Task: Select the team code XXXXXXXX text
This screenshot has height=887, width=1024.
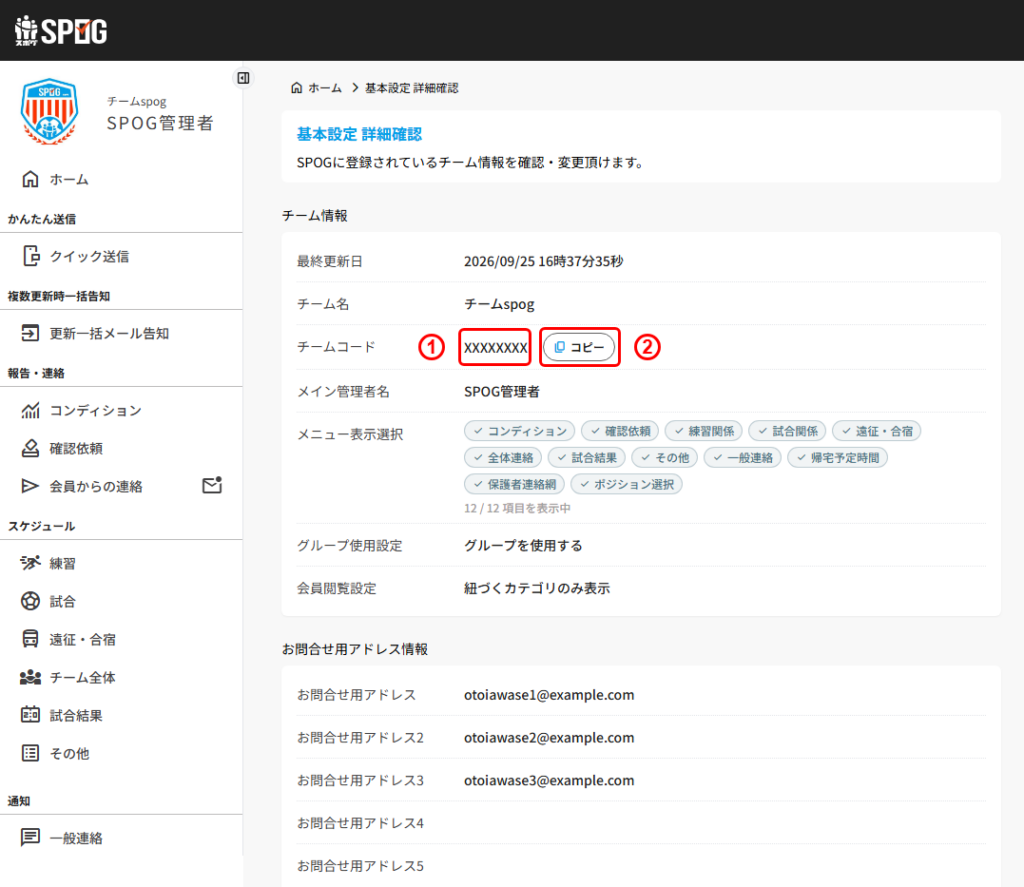Action: click(x=495, y=347)
